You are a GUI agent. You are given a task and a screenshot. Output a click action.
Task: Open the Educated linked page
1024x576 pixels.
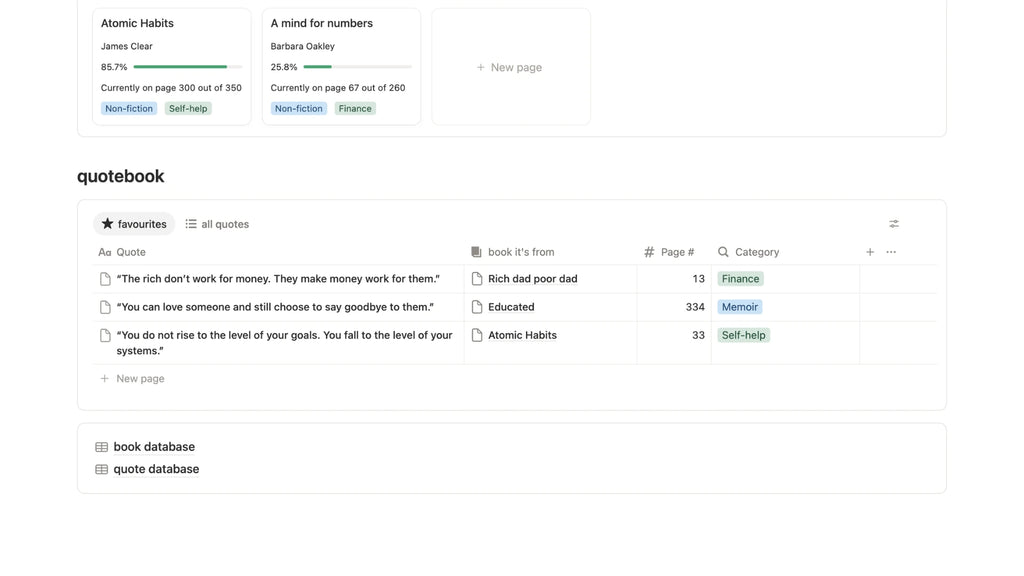pos(511,307)
